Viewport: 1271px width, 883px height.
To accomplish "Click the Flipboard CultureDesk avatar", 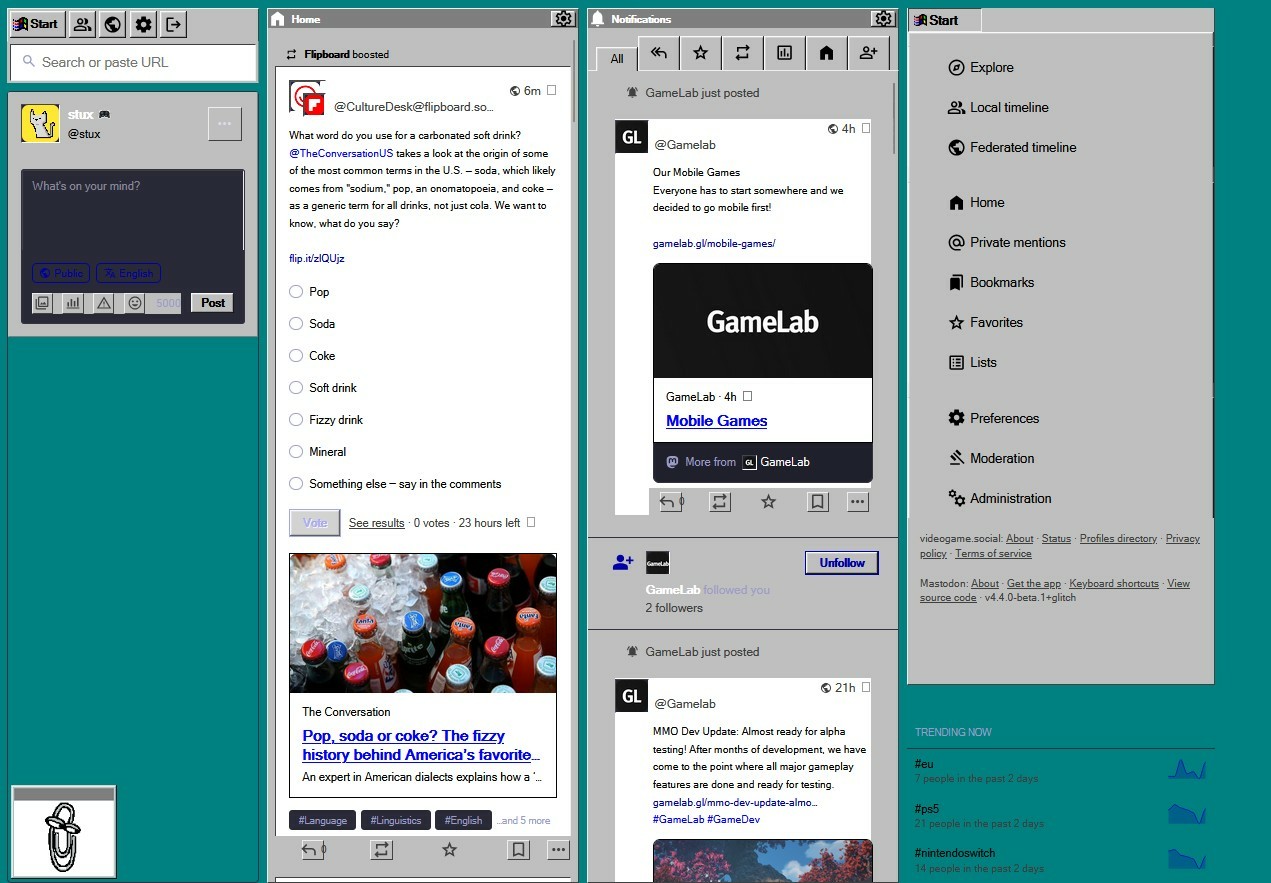I will (x=307, y=98).
